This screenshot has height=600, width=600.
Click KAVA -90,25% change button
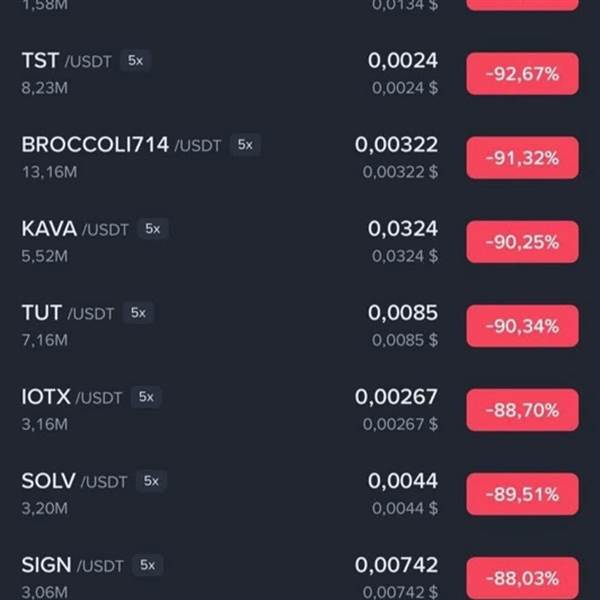[522, 242]
